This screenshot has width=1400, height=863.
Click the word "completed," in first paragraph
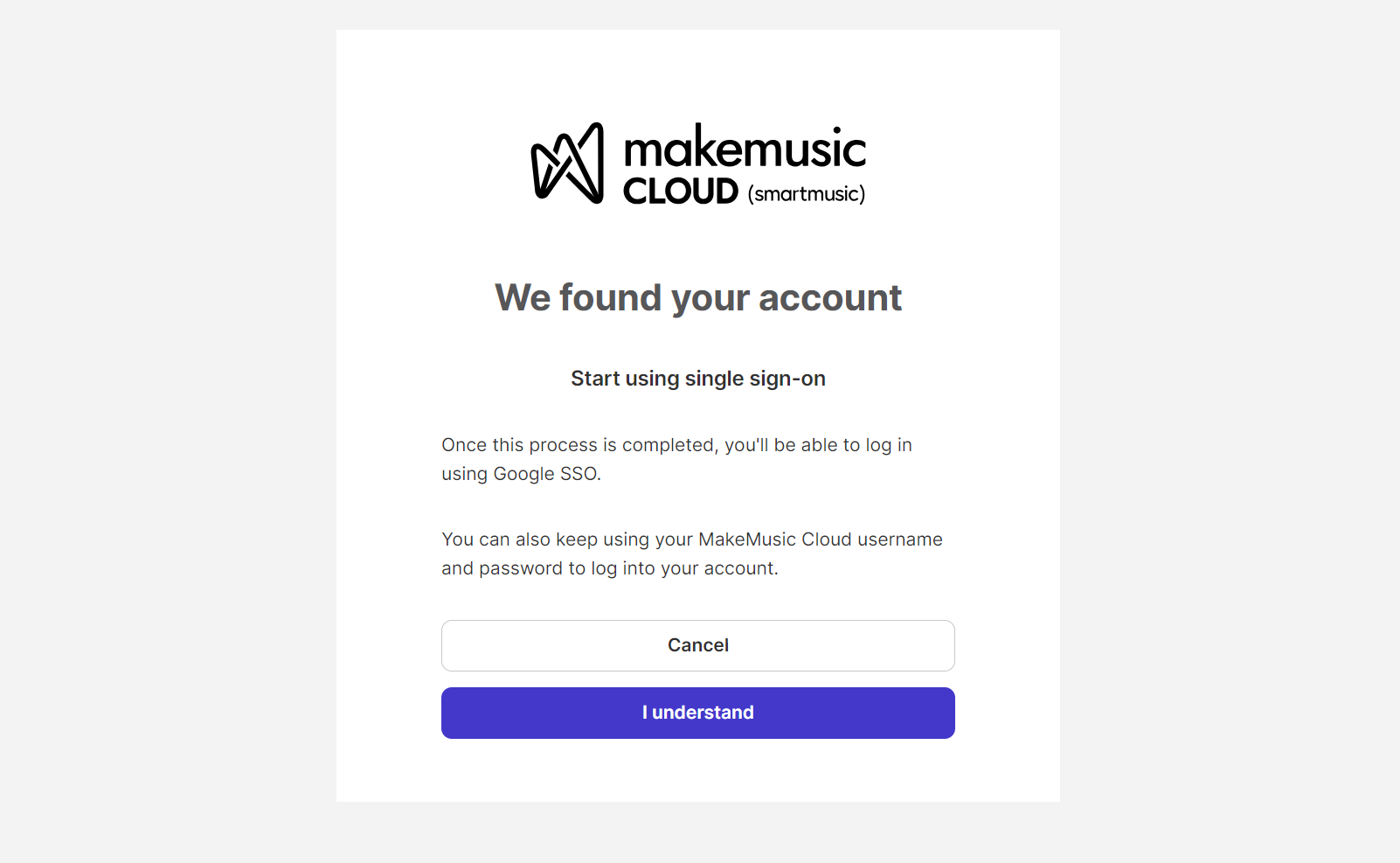click(670, 445)
